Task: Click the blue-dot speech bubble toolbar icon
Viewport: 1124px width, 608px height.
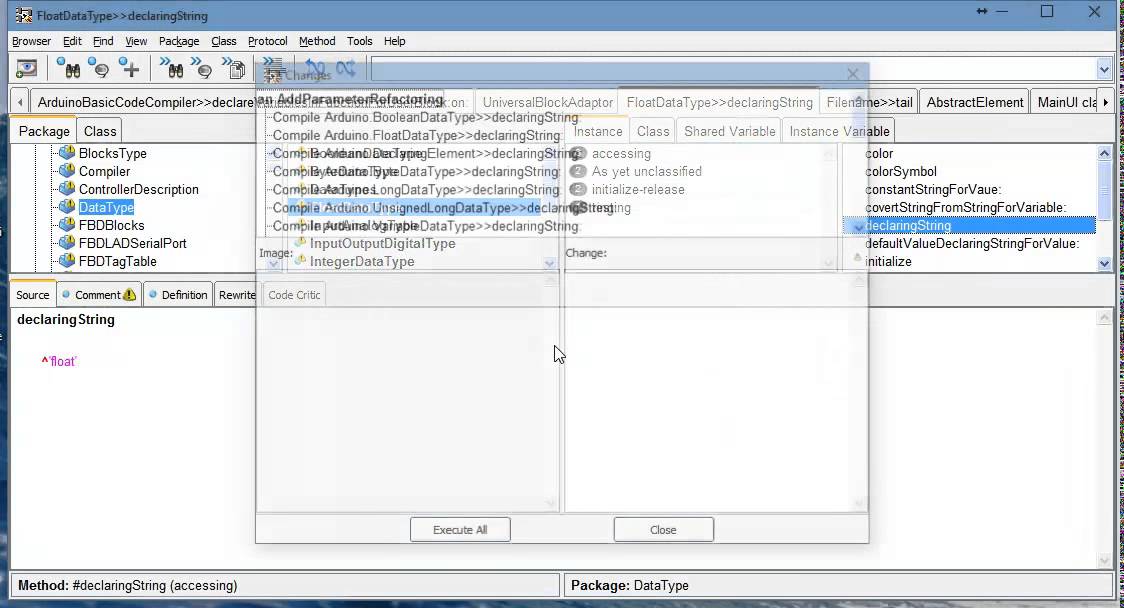Action: point(99,68)
